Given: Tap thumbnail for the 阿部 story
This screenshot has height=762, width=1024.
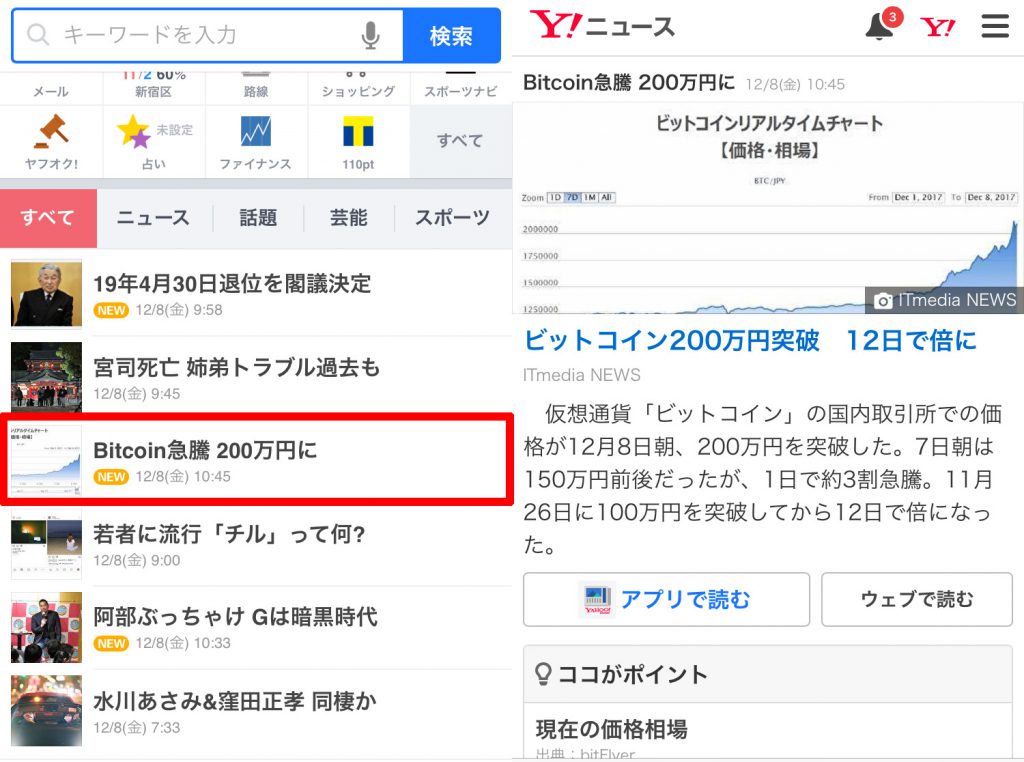Looking at the screenshot, I should [46, 627].
